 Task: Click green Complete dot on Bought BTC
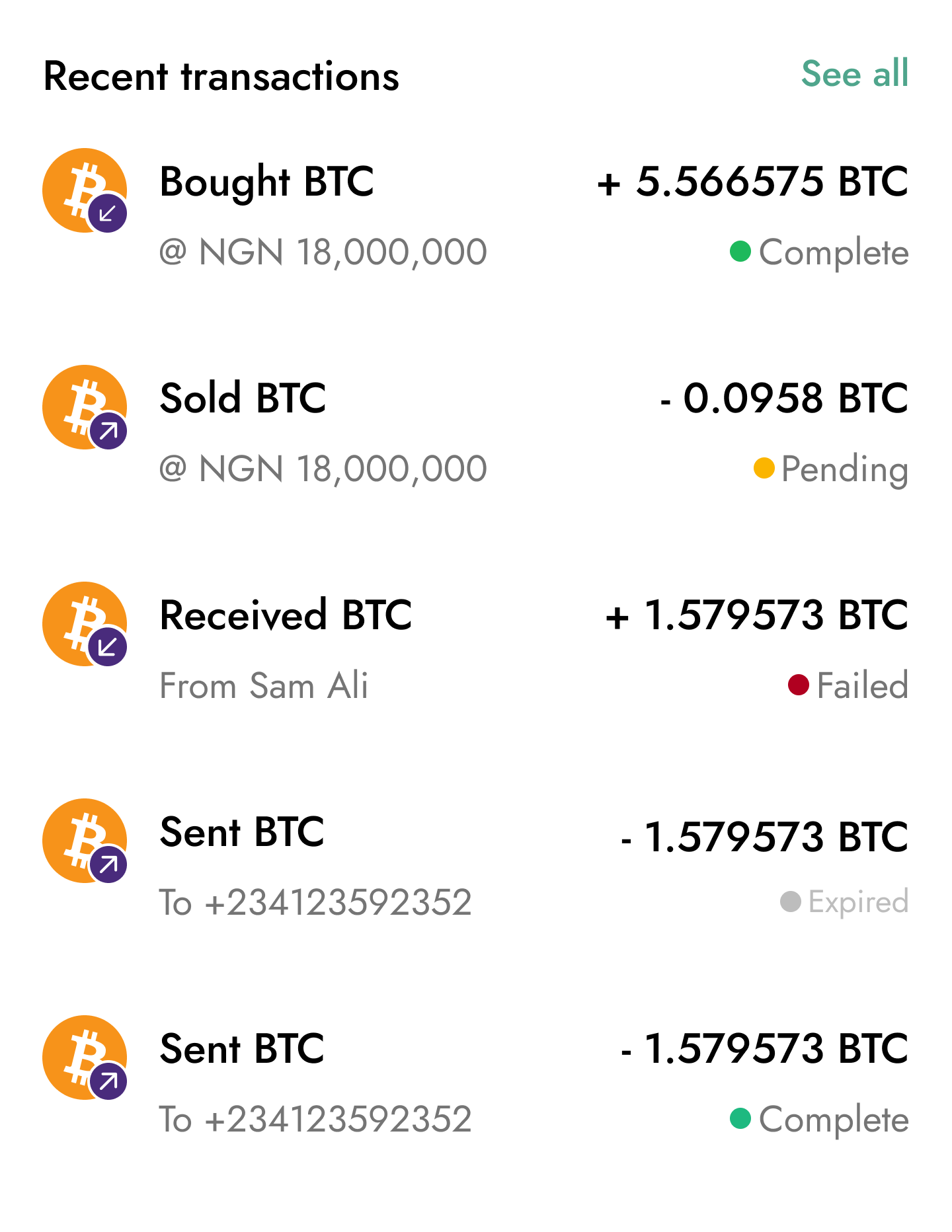(x=740, y=251)
